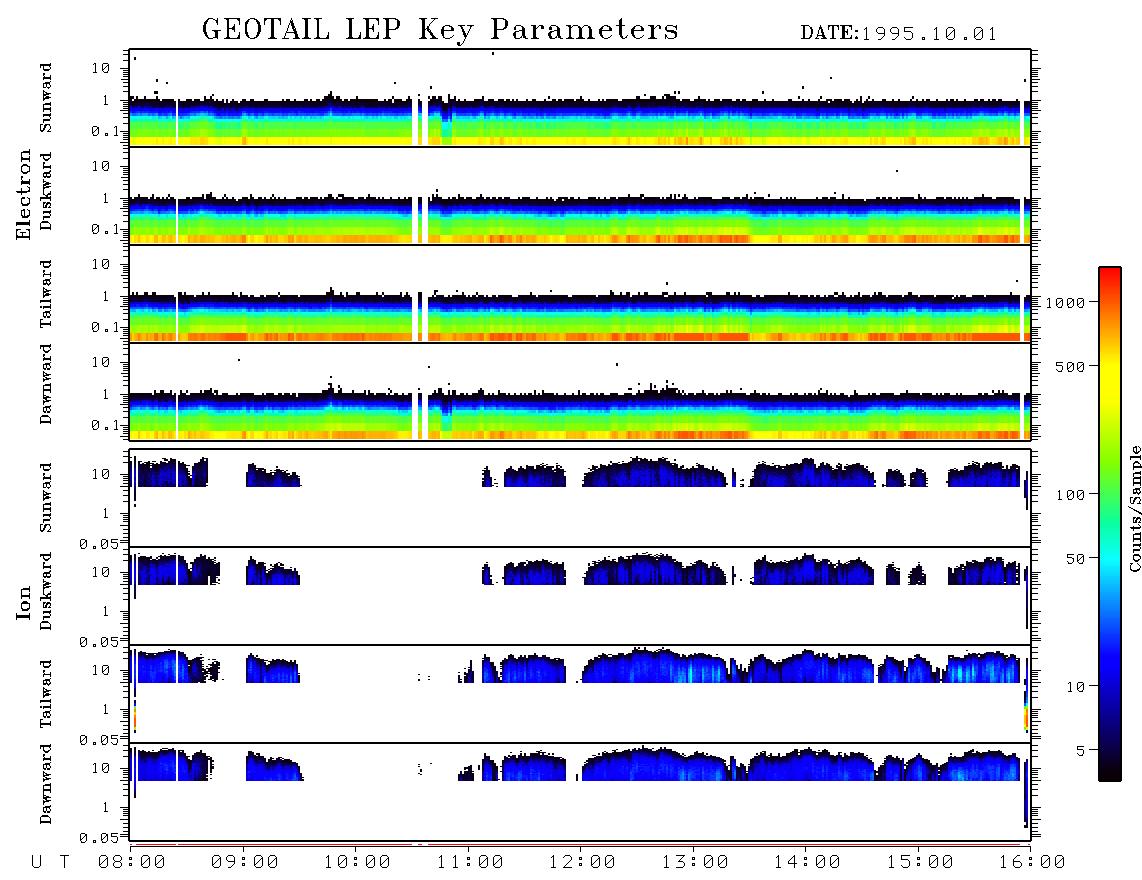The image size is (1142, 880).
Task: Select the Ion Dawnward panel label
Action: coord(46,784)
